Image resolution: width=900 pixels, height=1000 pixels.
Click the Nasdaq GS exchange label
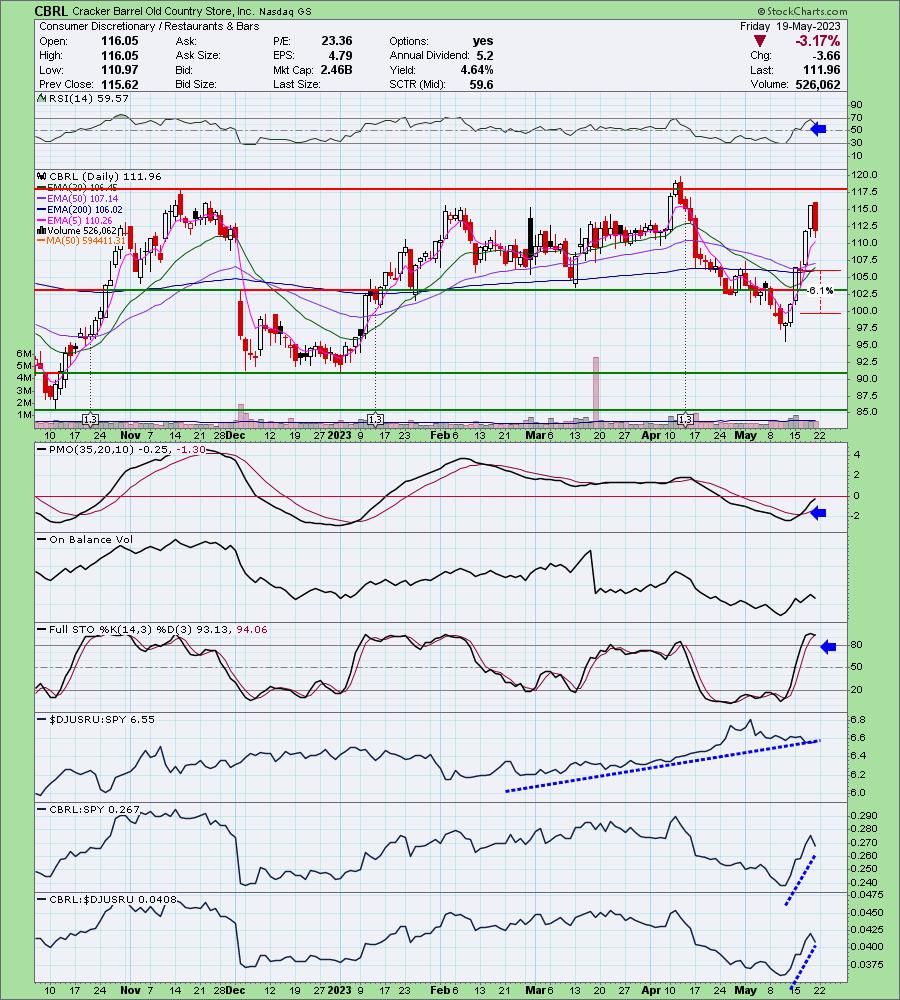coord(284,11)
